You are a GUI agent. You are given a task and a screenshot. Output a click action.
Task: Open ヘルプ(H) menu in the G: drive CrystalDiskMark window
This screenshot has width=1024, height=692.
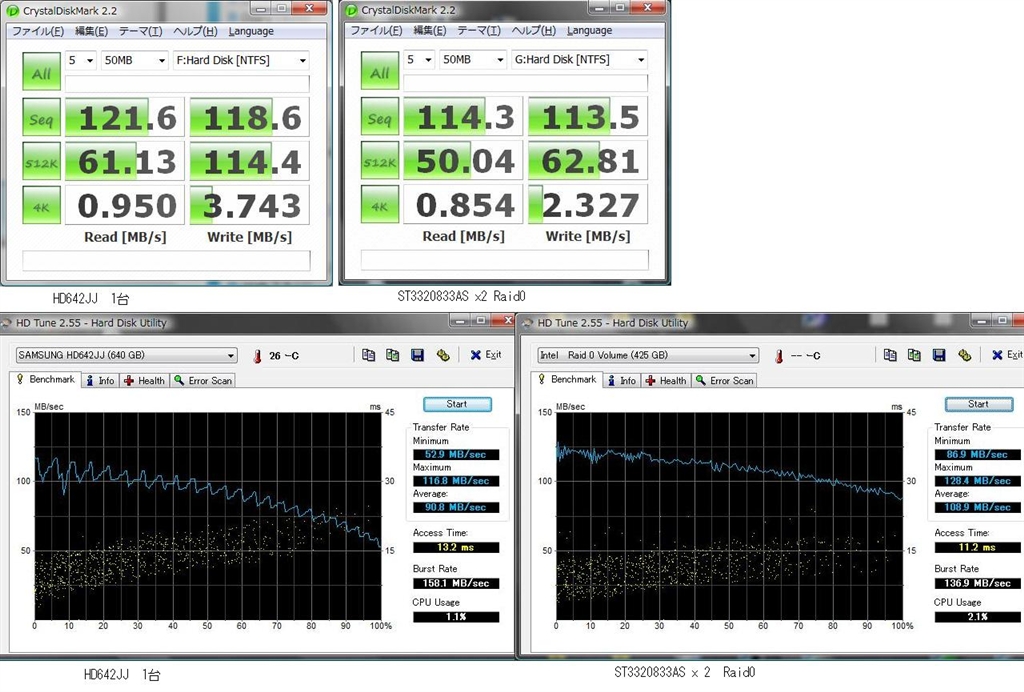click(533, 30)
